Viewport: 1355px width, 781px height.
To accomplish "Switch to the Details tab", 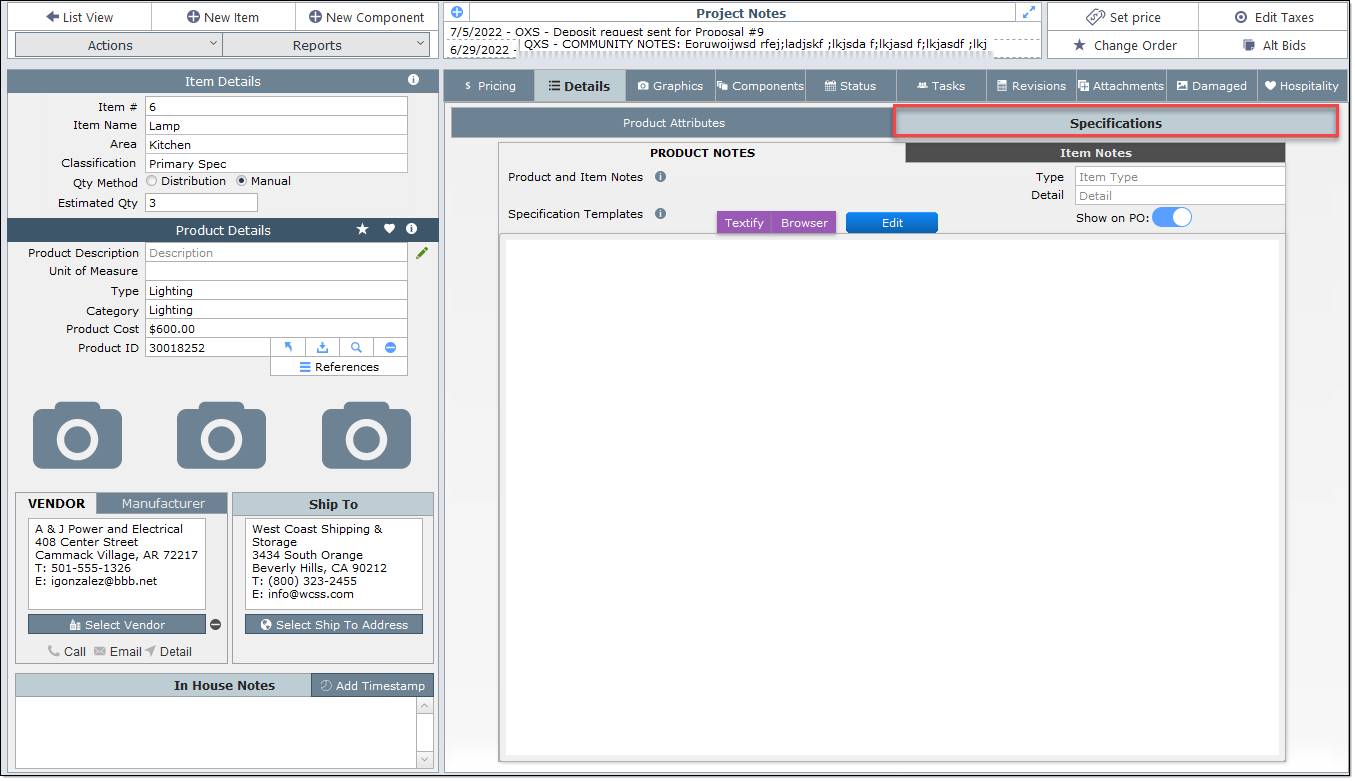I will pyautogui.click(x=580, y=86).
